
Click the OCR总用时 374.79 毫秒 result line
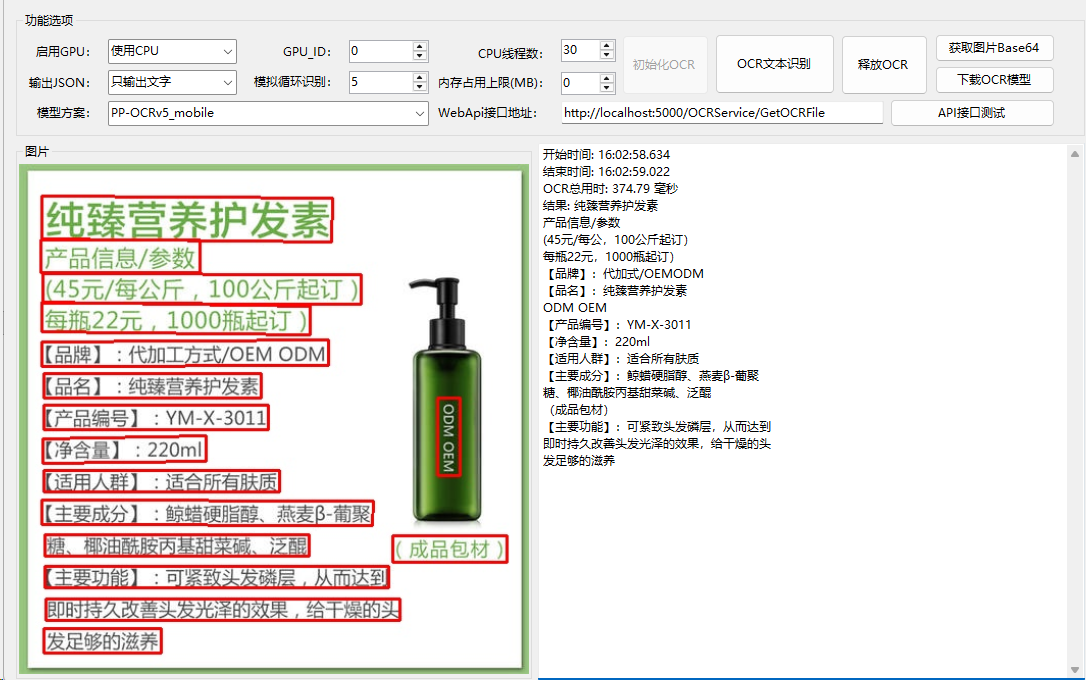[x=610, y=188]
